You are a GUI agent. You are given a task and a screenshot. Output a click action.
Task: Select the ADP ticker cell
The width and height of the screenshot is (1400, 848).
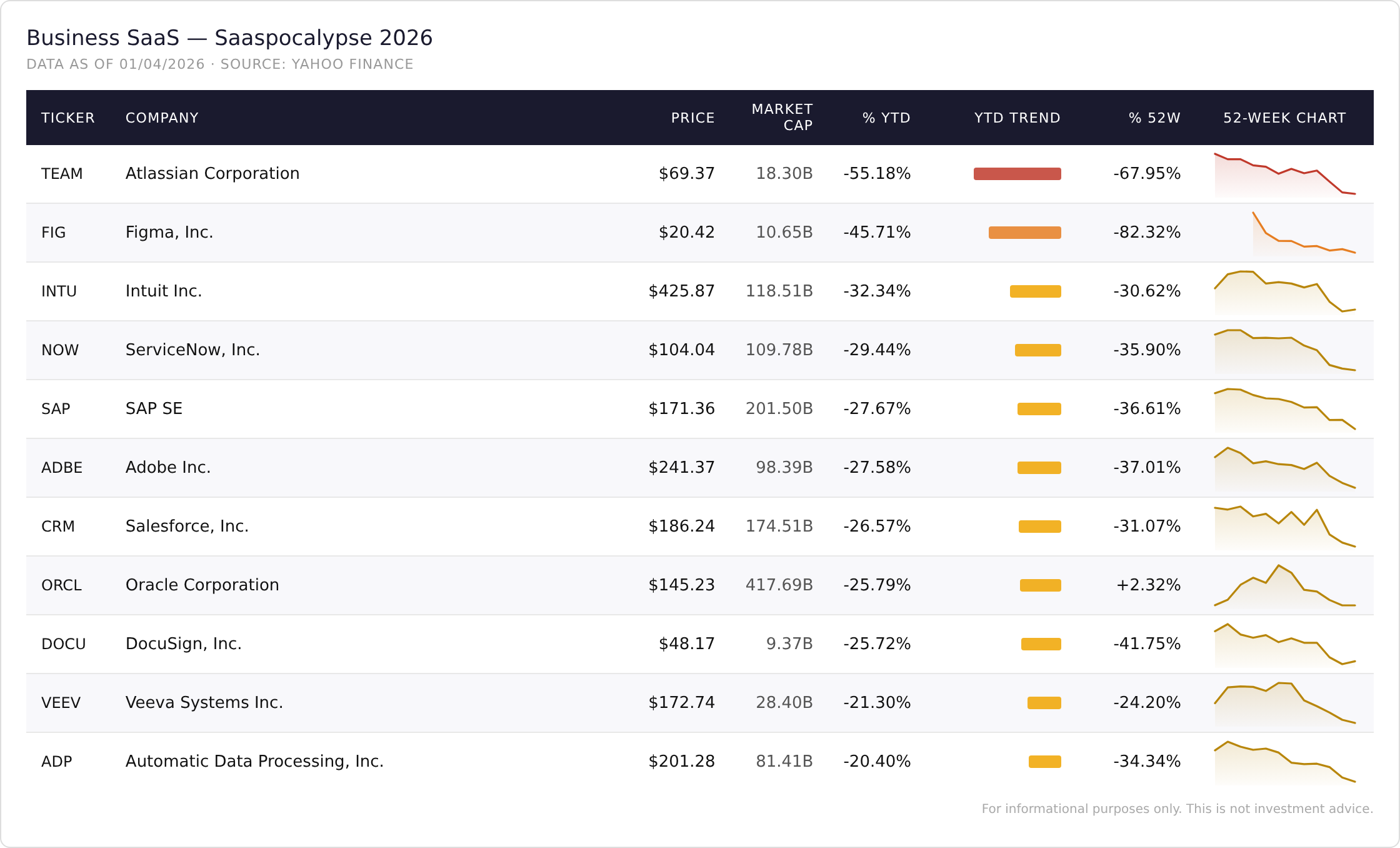[x=56, y=761]
